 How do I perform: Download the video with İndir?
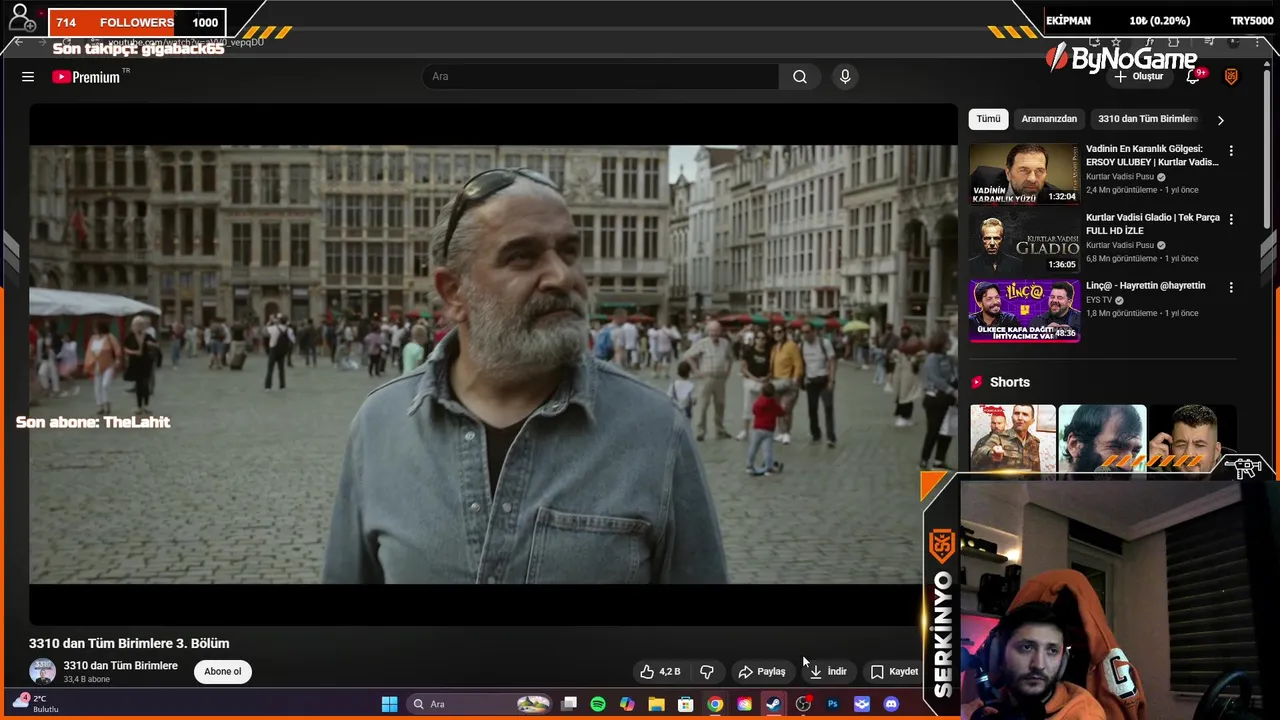point(828,672)
